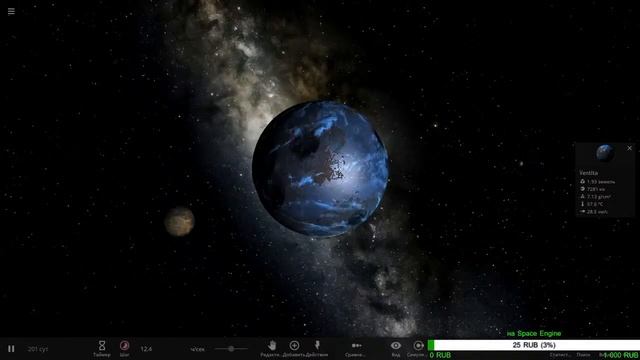640x360 pixels.
Task: Click the density value 7.13 g/cm³
Action: point(599,197)
